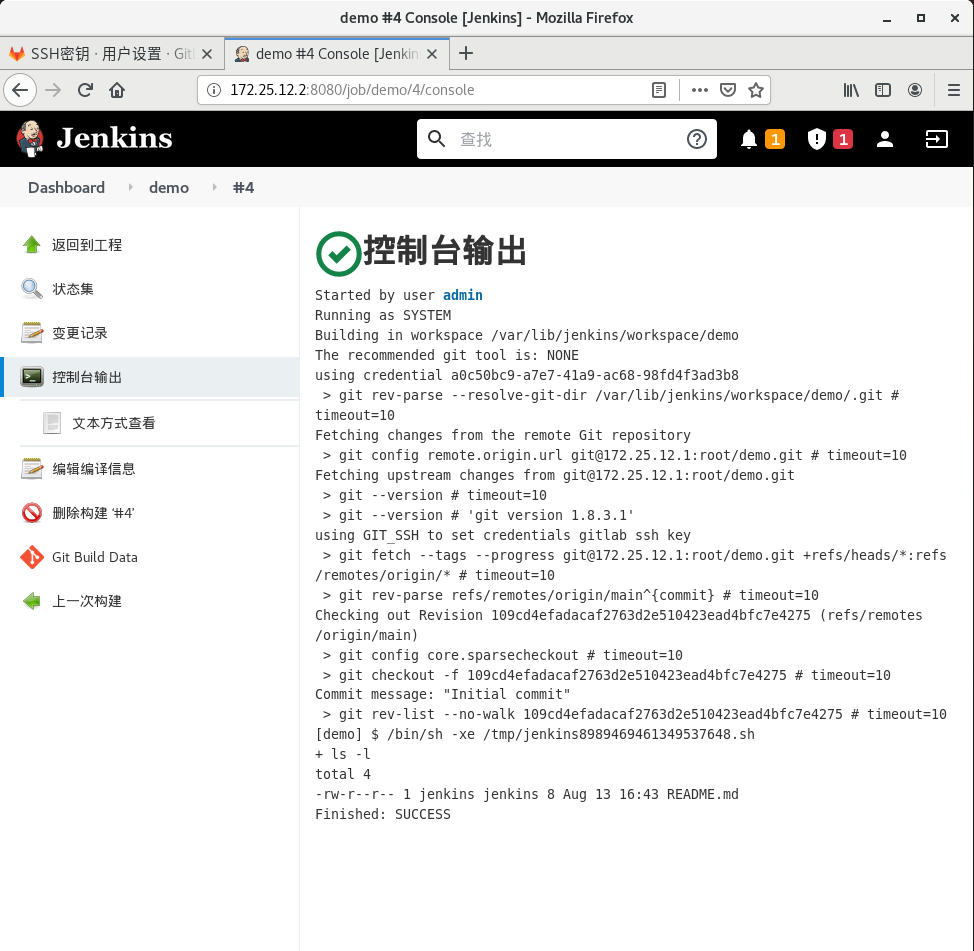Open Firefox hamburger menu
Screen dimensions: 974x951
pos(954,90)
